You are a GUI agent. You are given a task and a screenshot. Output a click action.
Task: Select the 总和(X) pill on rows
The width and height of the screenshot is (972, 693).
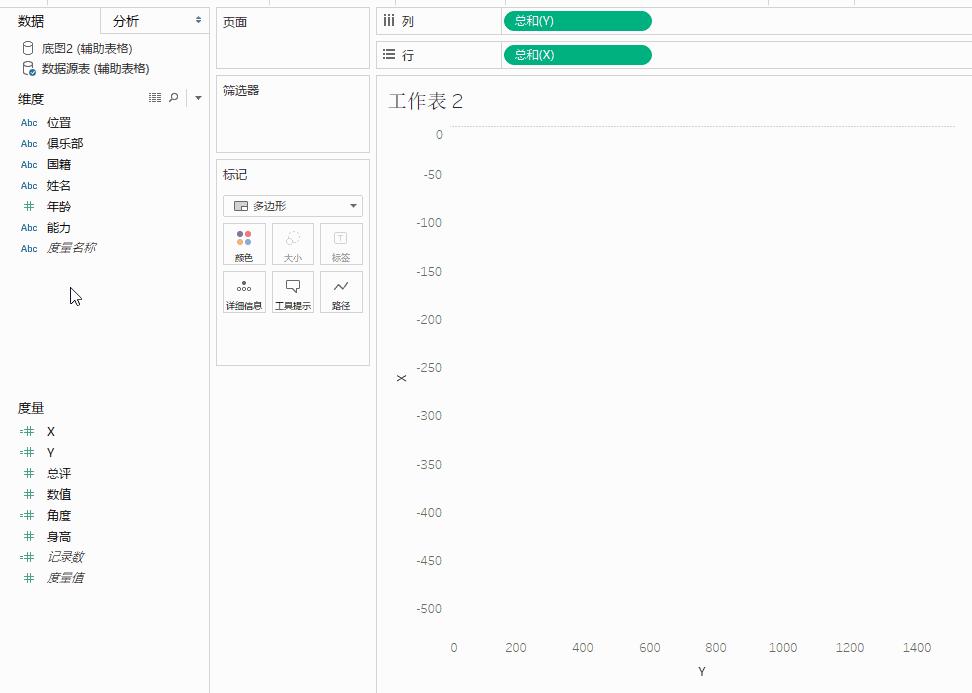point(578,55)
